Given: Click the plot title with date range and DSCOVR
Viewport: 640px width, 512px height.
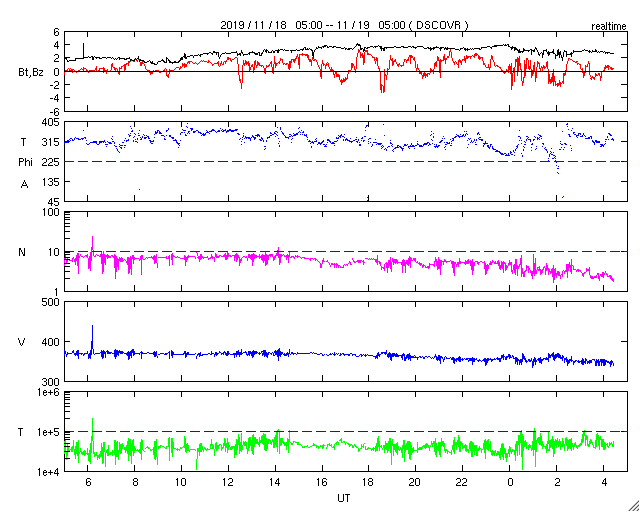Looking at the screenshot, I should [344, 25].
